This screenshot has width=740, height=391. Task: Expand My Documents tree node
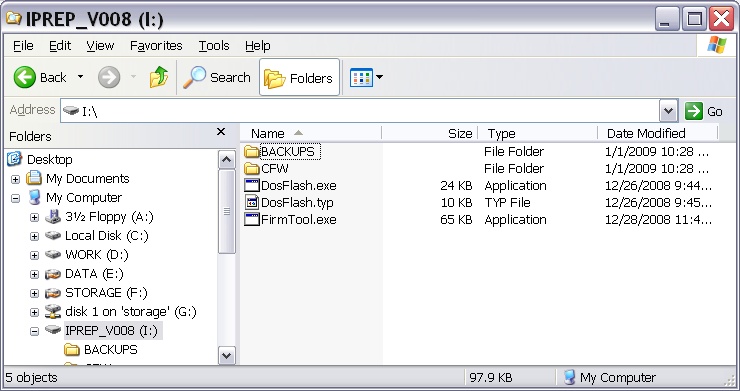pos(16,179)
